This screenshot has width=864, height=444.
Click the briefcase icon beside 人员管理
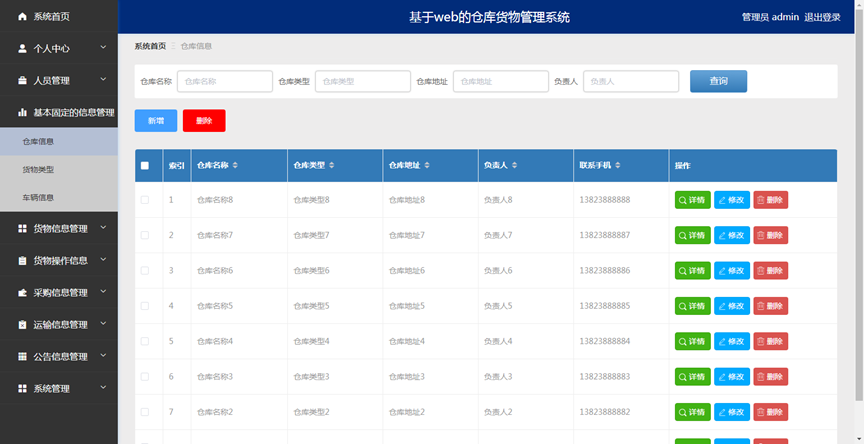22,80
